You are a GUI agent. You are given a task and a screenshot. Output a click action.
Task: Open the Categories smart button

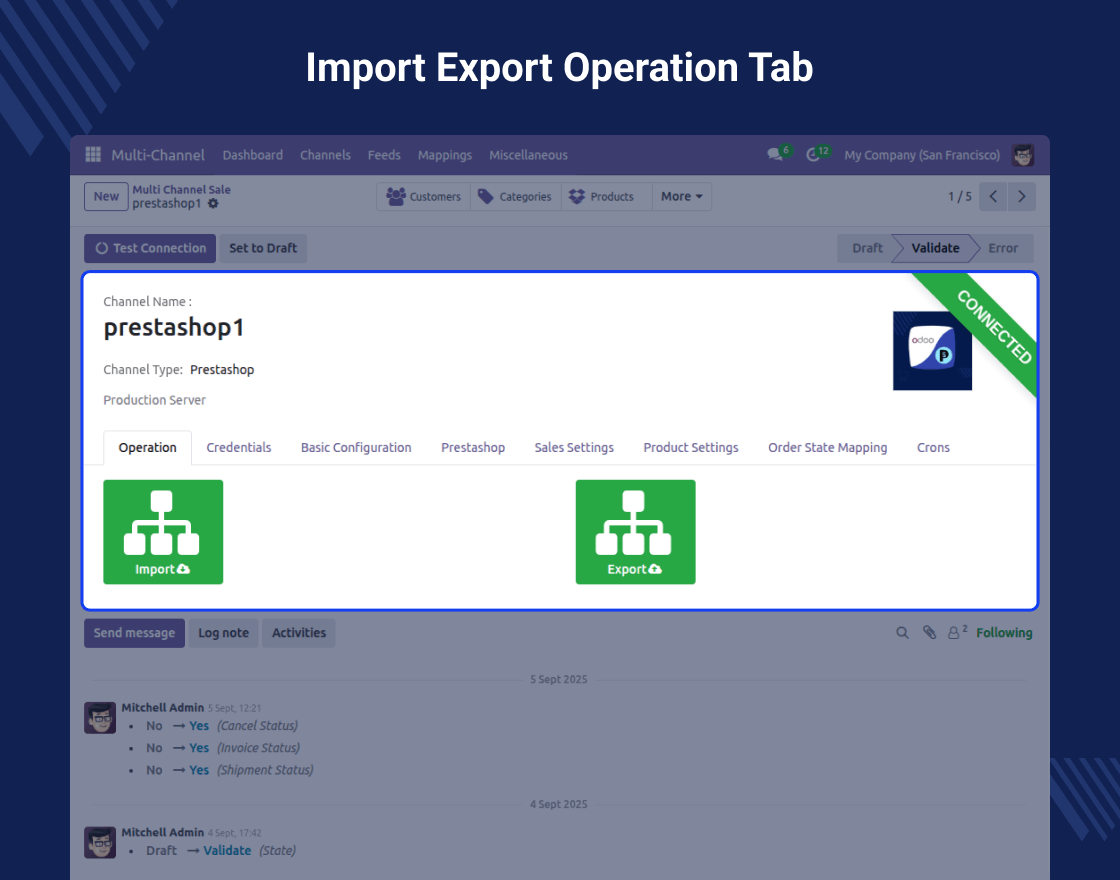point(515,196)
